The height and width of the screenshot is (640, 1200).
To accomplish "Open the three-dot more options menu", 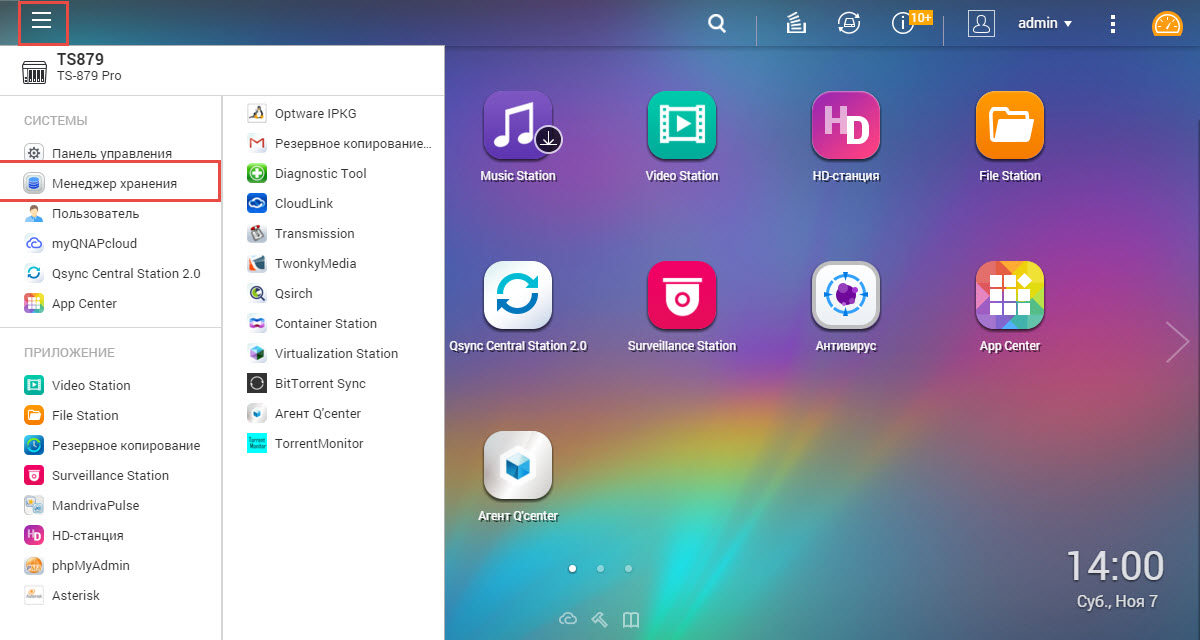I will pyautogui.click(x=1113, y=23).
